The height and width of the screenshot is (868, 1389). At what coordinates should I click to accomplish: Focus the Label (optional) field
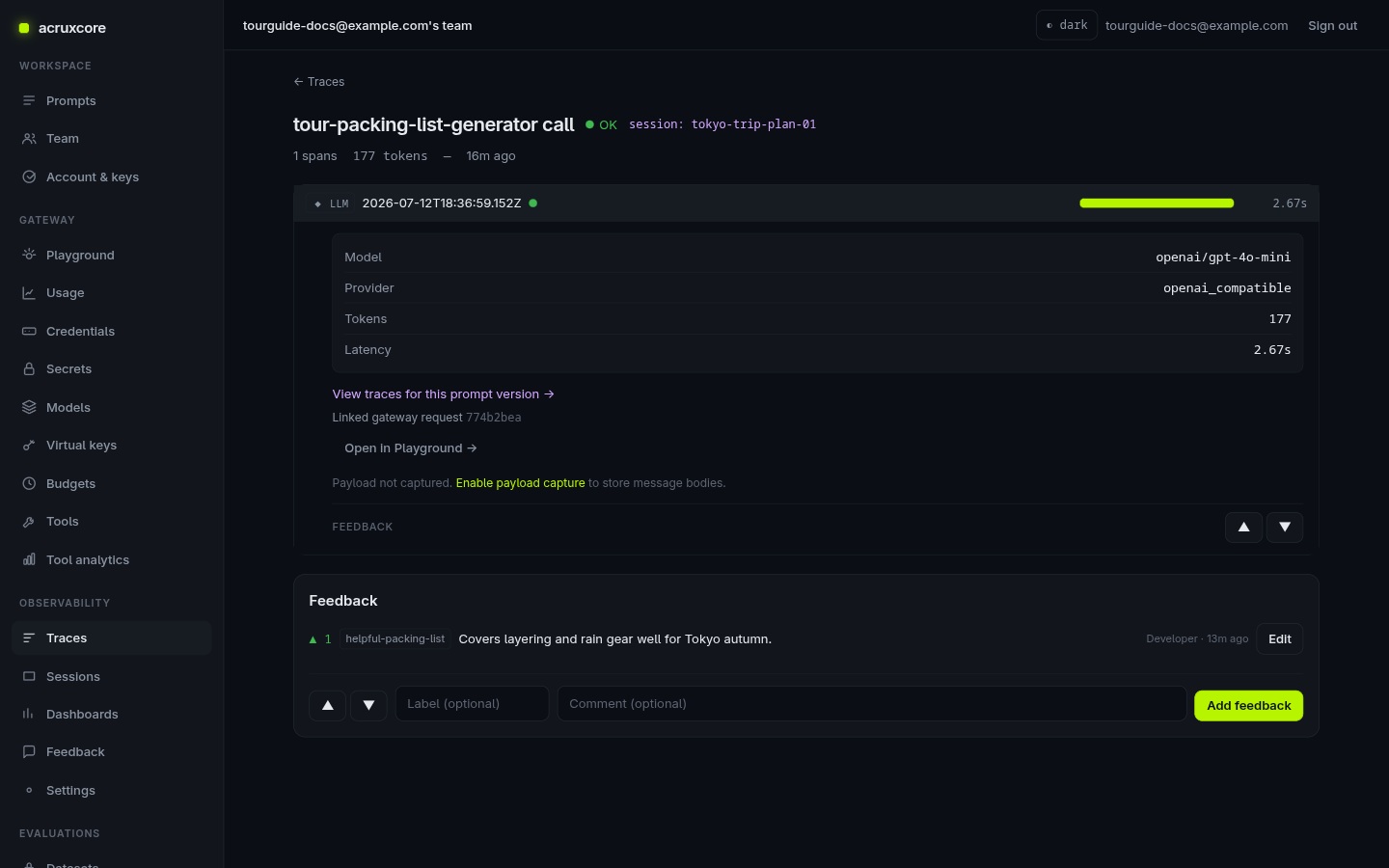tap(472, 704)
